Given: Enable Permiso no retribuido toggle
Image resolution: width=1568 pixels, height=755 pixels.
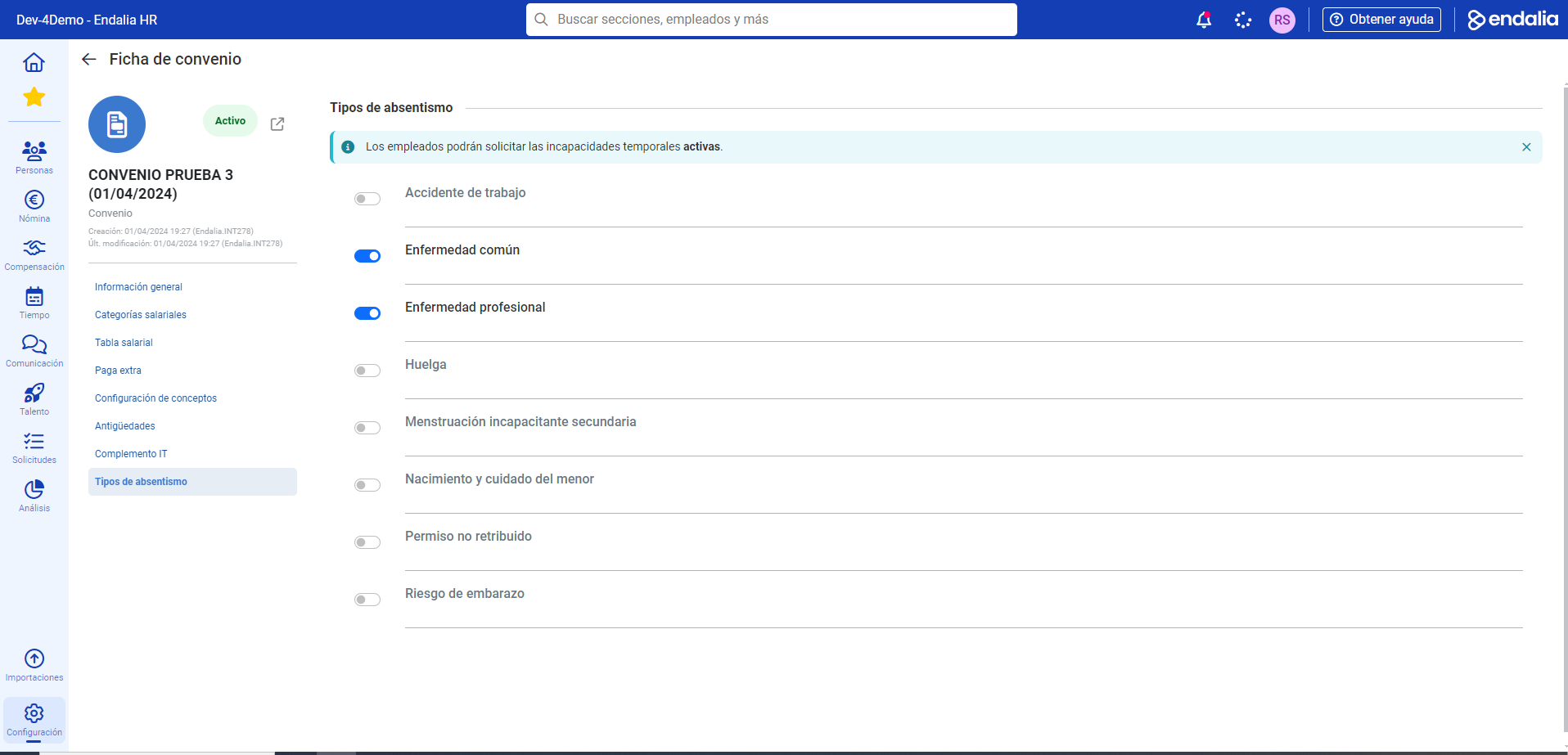Looking at the screenshot, I should (367, 542).
